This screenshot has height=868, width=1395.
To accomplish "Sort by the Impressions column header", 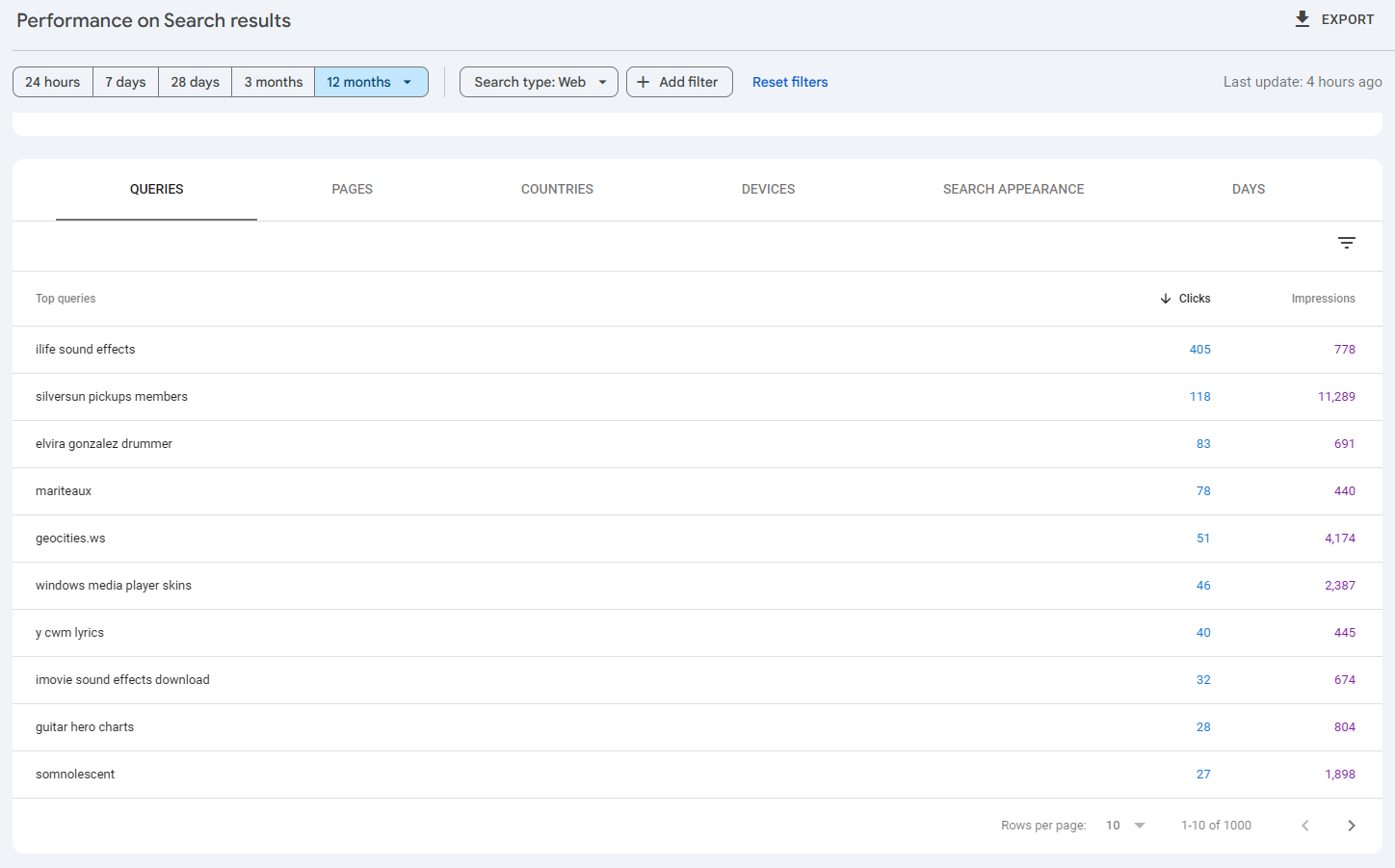I will (1323, 299).
